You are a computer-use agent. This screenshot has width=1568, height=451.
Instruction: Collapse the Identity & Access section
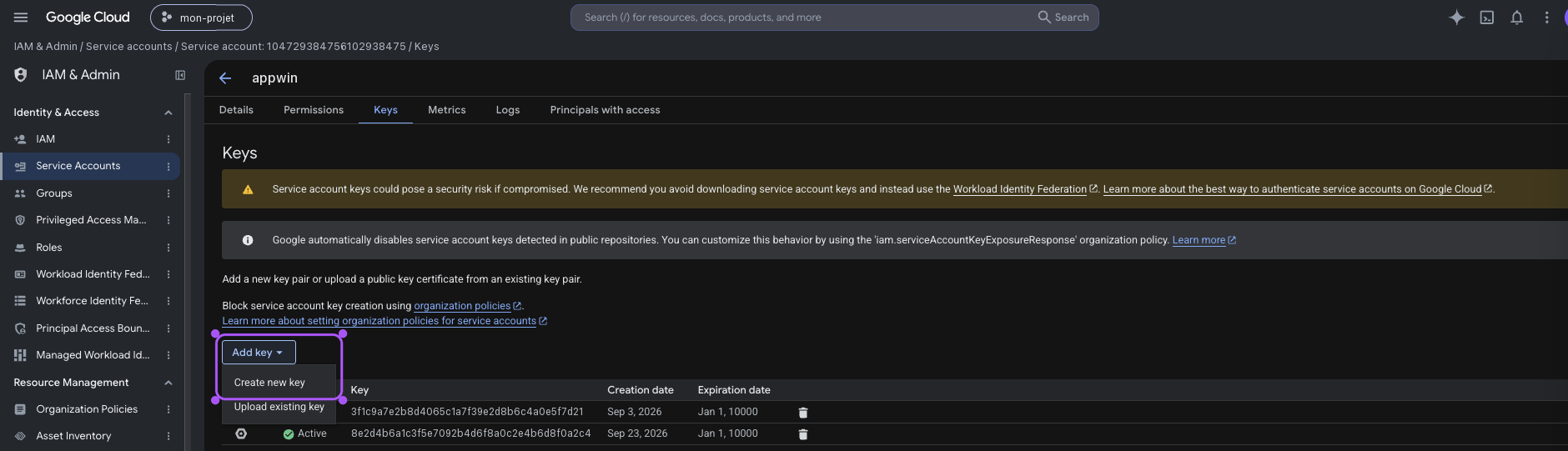coord(168,113)
